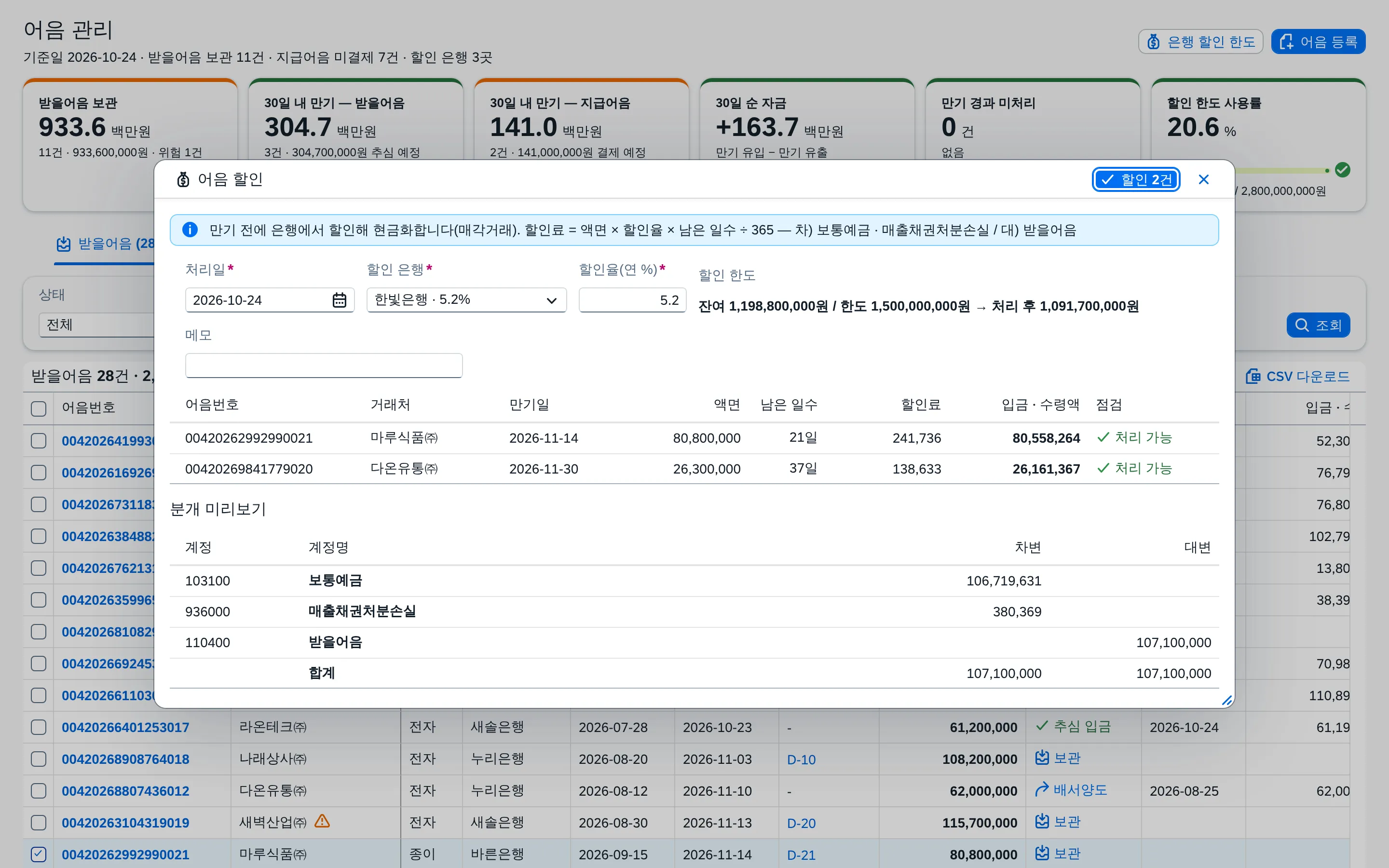The height and width of the screenshot is (868, 1389).
Task: Click the money bag icon beside 어음 할인 title
Action: coord(183,180)
